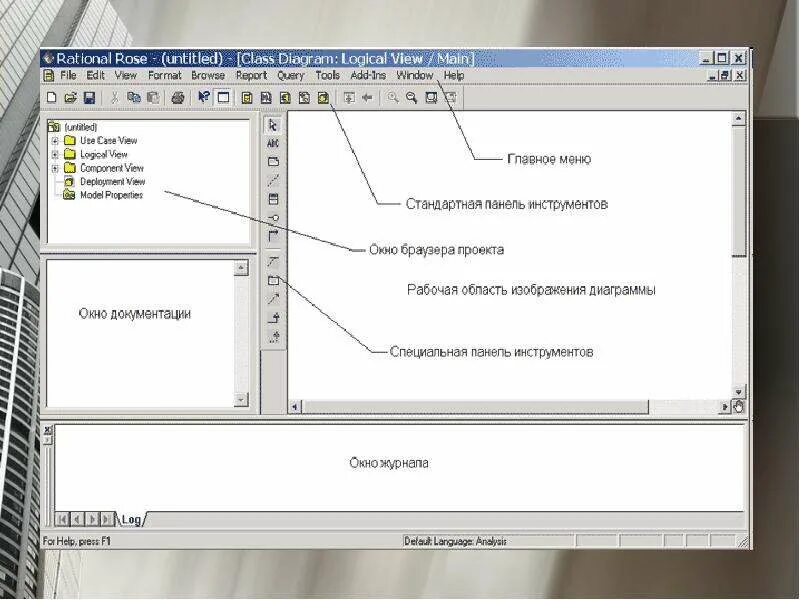Select the Dependency arrow tool
Image resolution: width=800 pixels, height=600 pixels.
pyautogui.click(x=273, y=299)
